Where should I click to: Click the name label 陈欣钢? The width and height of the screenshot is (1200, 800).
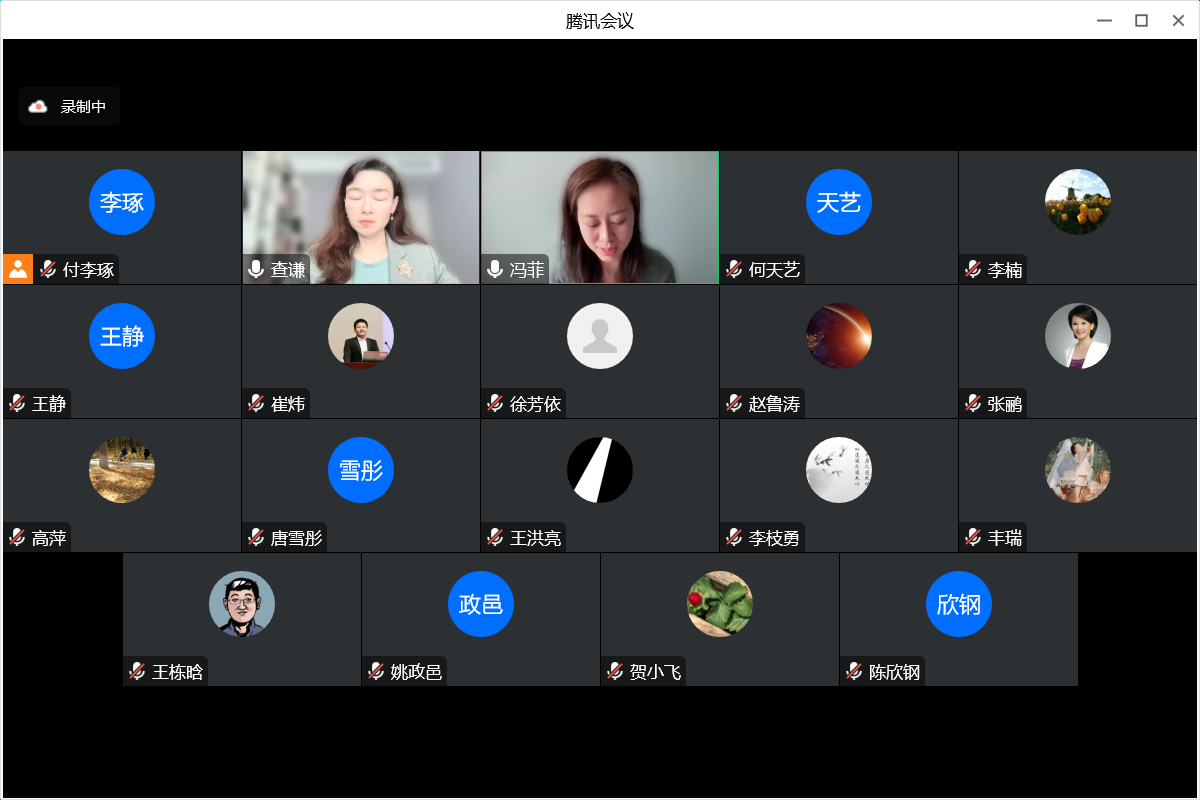click(895, 671)
